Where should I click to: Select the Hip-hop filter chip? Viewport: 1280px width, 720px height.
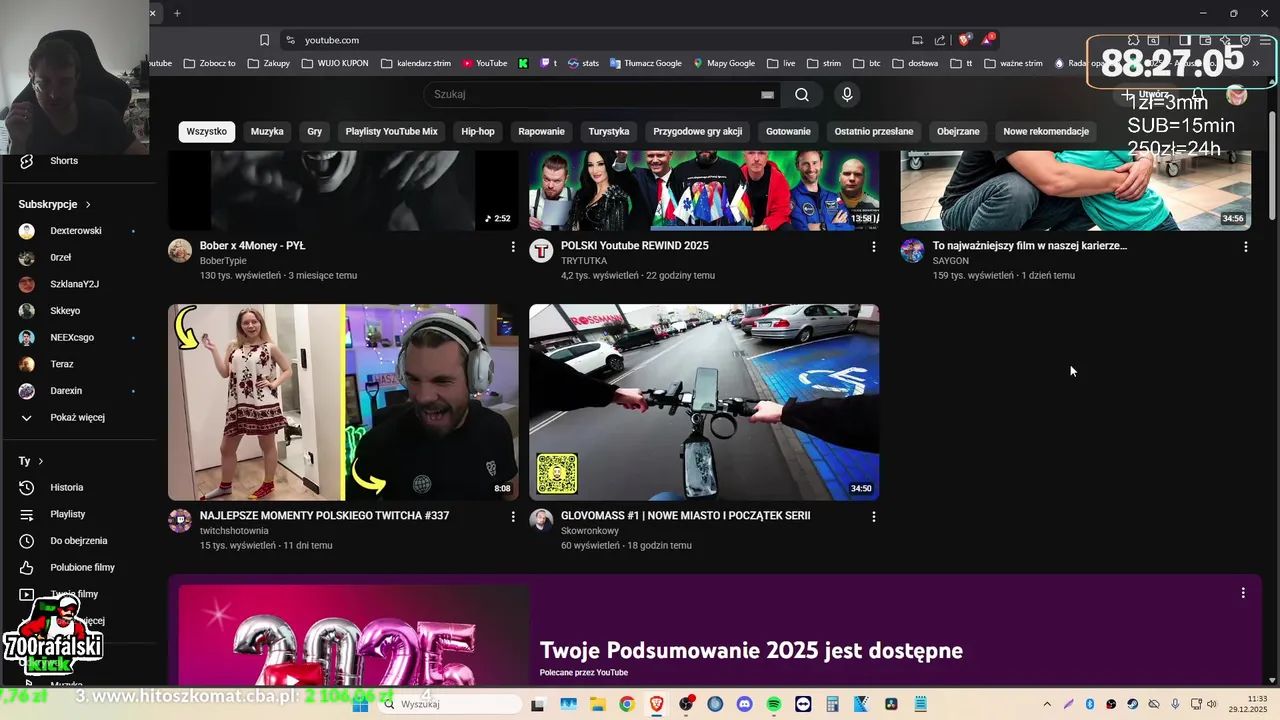click(x=478, y=131)
